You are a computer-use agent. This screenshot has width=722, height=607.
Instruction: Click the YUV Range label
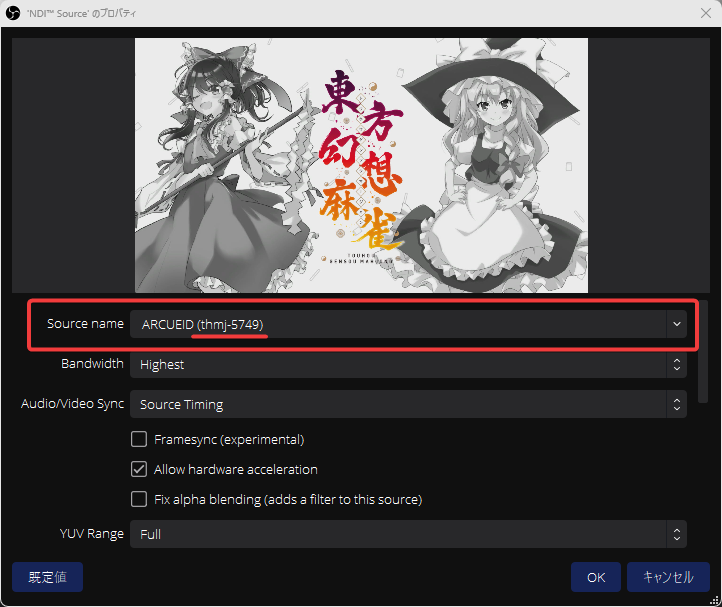[x=92, y=534]
